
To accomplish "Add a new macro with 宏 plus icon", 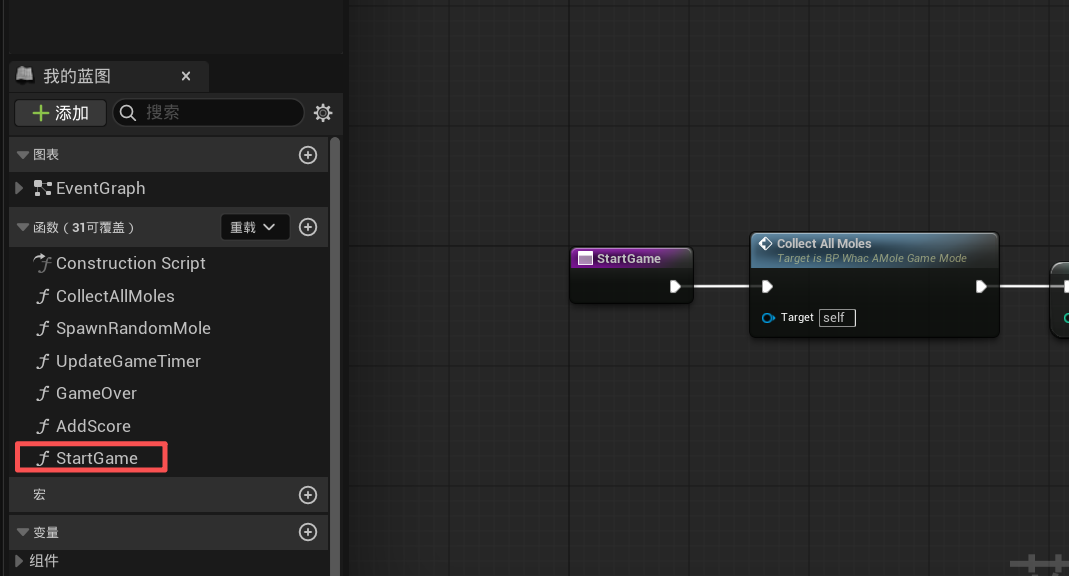I will coord(308,495).
